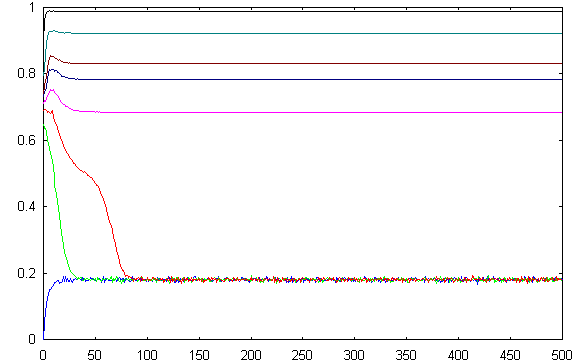This screenshot has width=579, height=363.
Task: Click the x-axis label 500
Action: pos(562,355)
